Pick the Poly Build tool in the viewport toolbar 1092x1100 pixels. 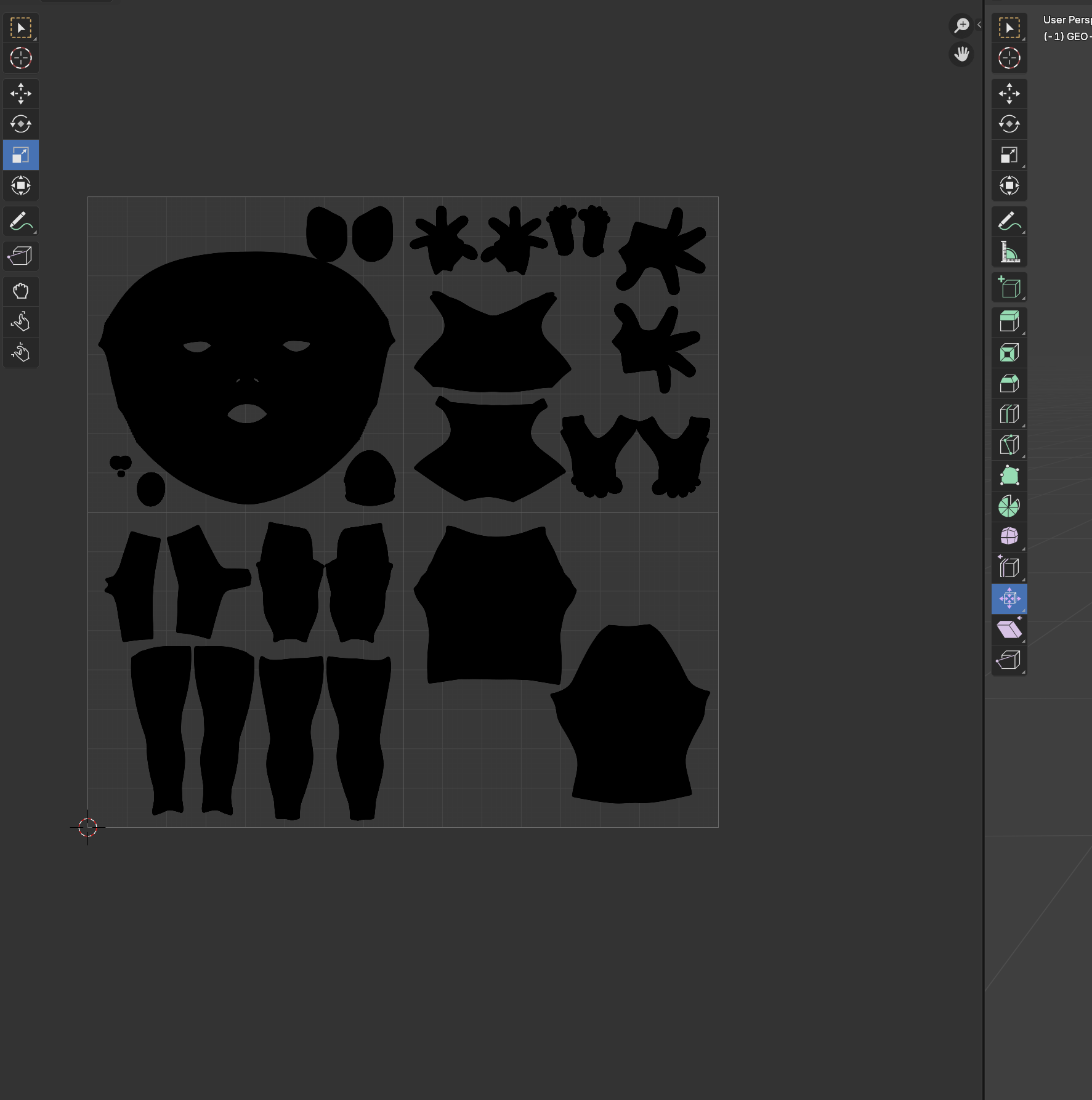click(1009, 475)
